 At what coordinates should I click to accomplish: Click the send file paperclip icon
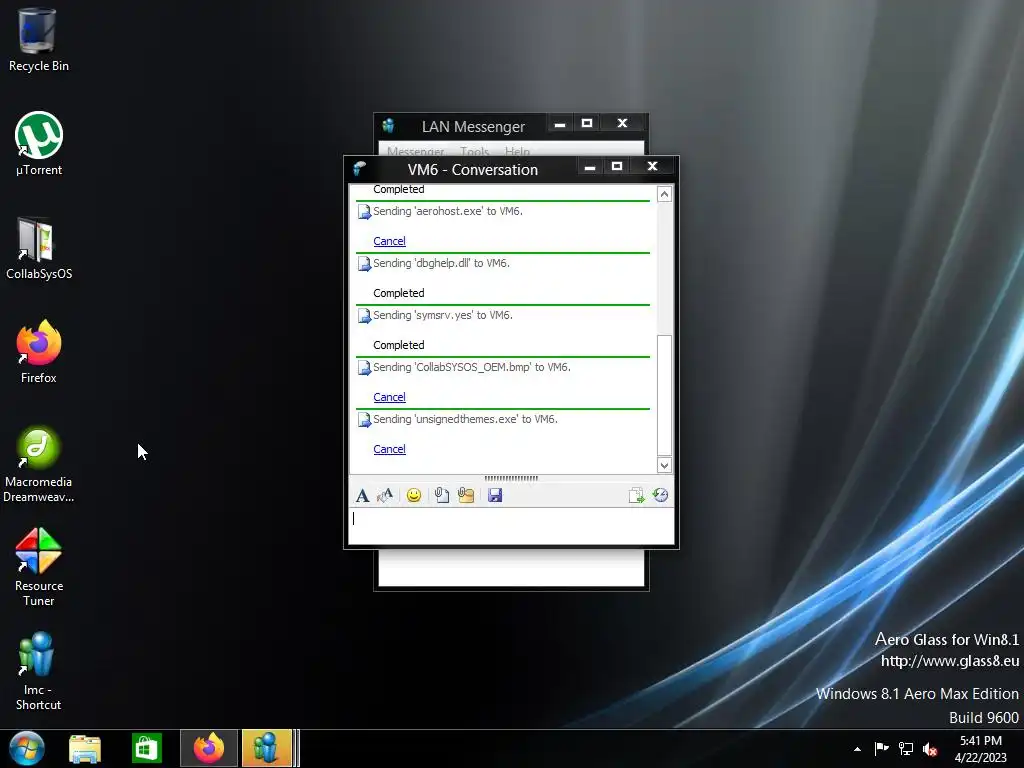point(441,496)
